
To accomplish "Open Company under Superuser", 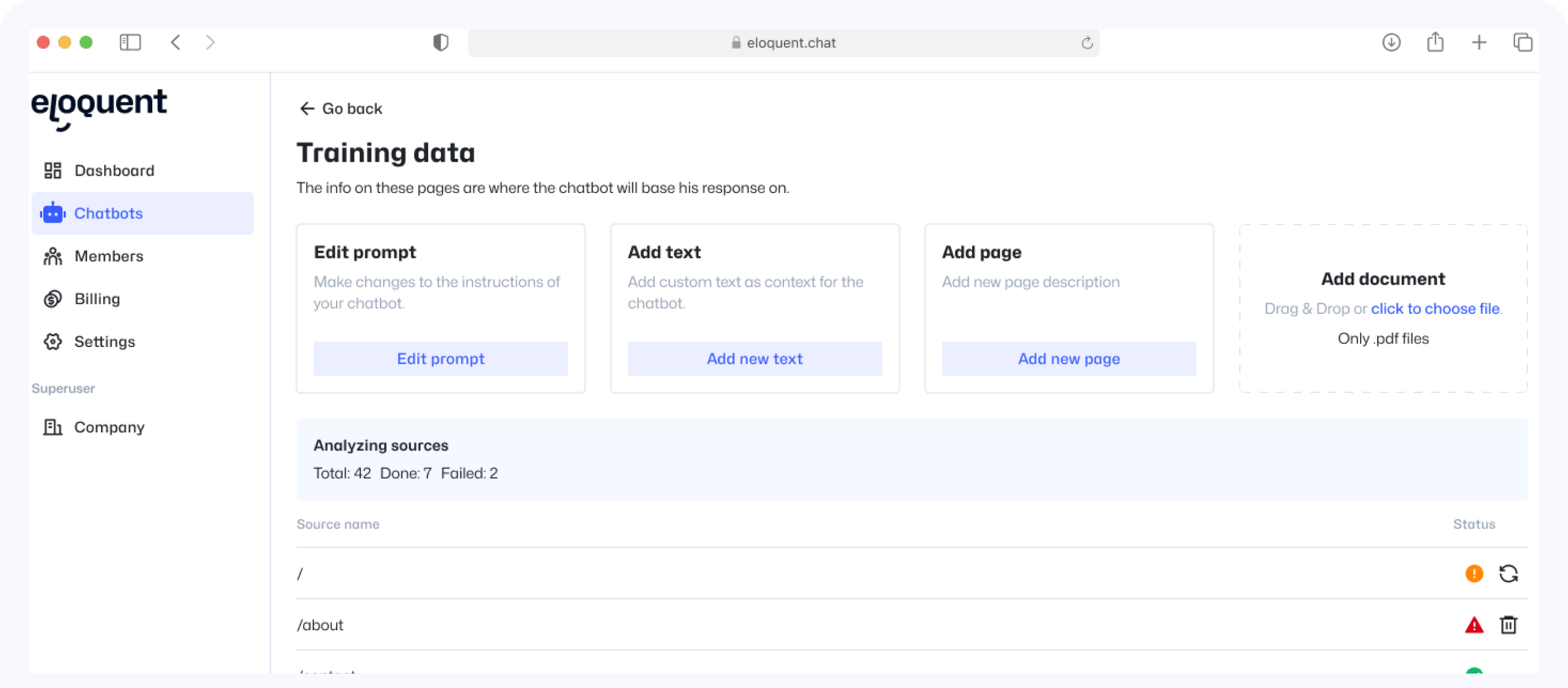I will click(142, 428).
